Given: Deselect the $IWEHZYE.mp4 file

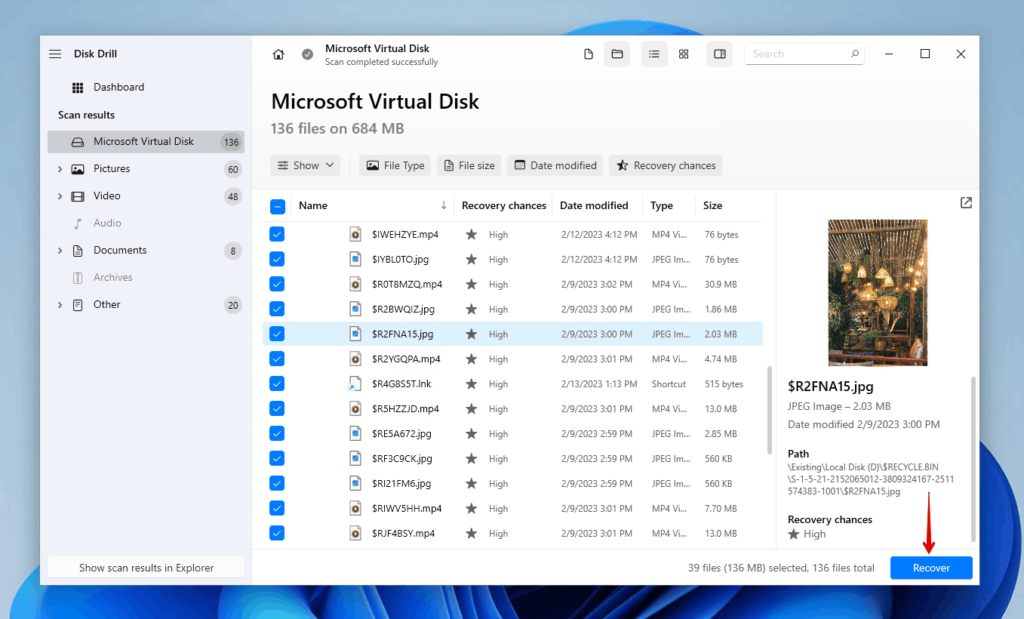Looking at the screenshot, I should (x=276, y=233).
